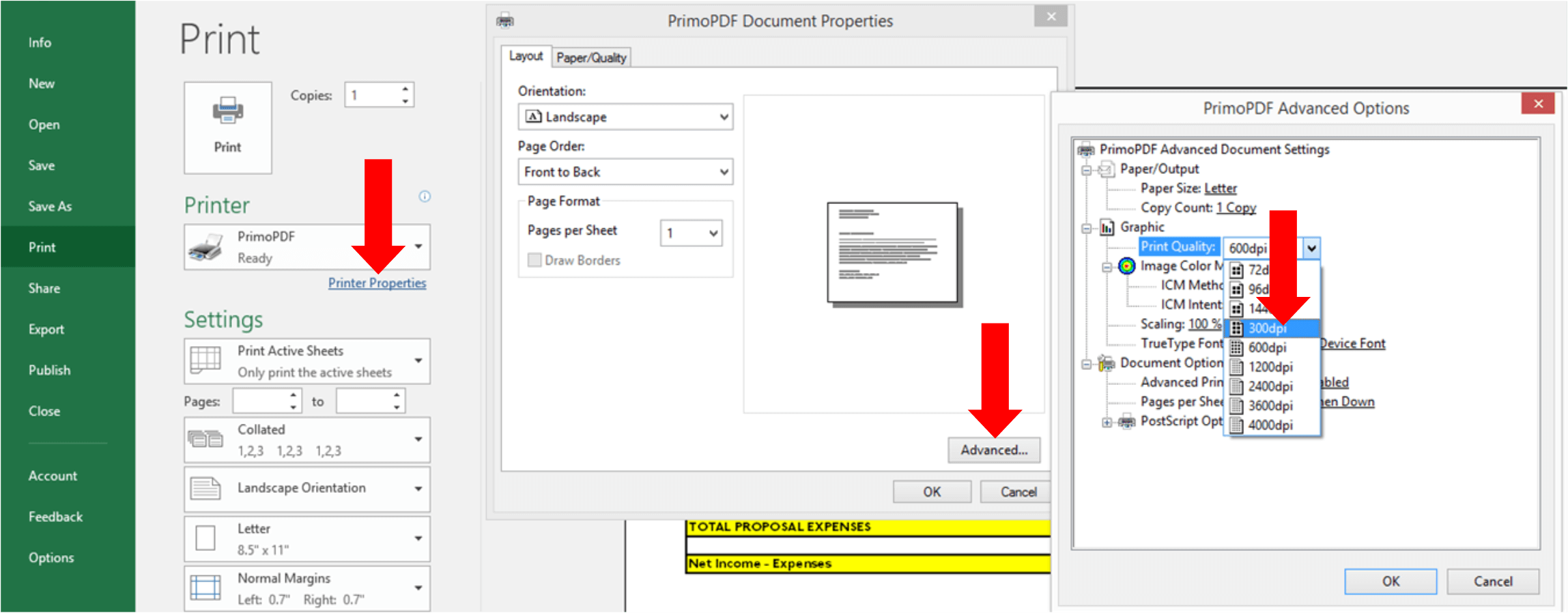Open the Orientation Landscape combo box
This screenshot has height=615, width=1568.
coord(625,117)
